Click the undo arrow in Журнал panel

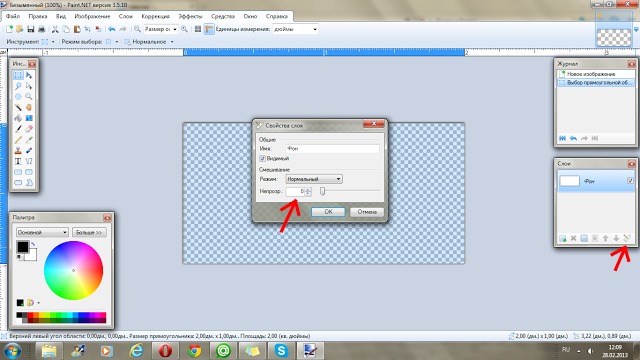[573, 138]
